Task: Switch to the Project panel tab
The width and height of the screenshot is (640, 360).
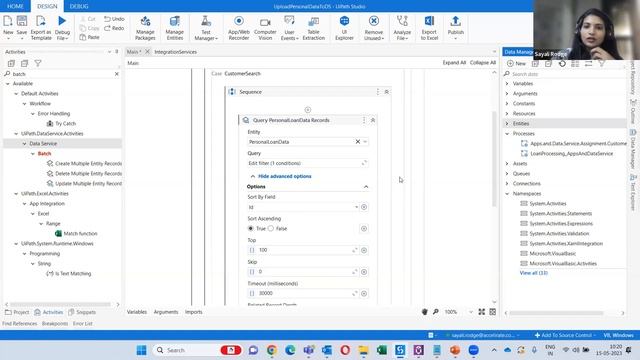Action: [17, 312]
